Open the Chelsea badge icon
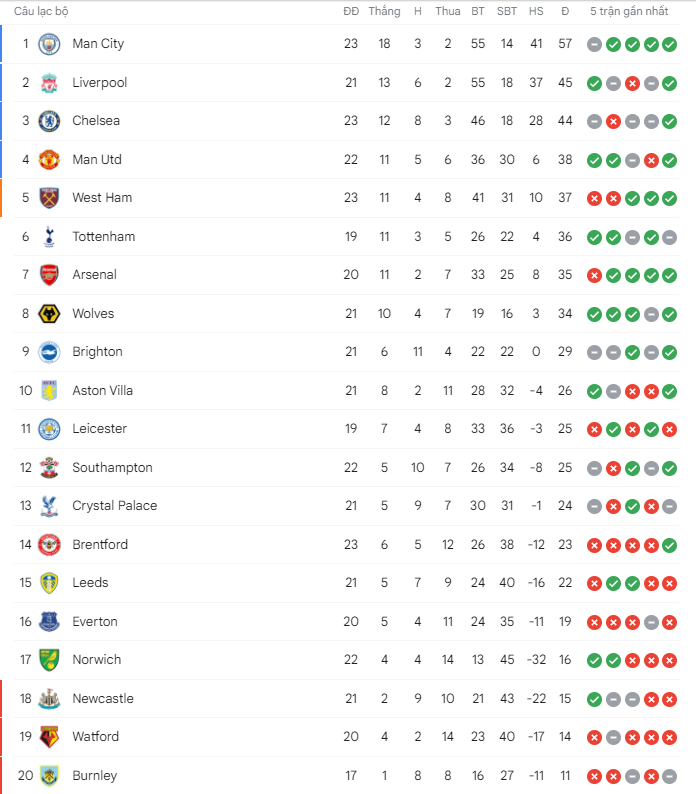The image size is (696, 794). point(49,121)
